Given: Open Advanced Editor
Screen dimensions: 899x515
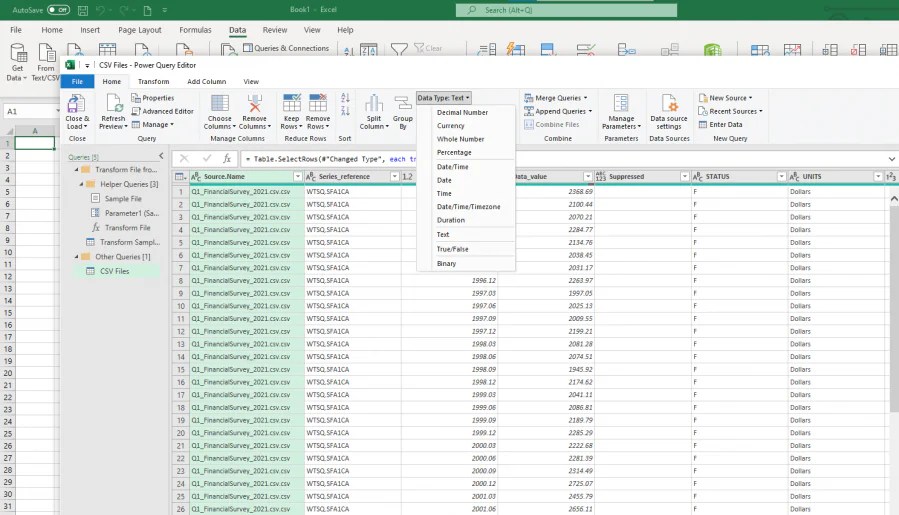Looking at the screenshot, I should click(162, 111).
